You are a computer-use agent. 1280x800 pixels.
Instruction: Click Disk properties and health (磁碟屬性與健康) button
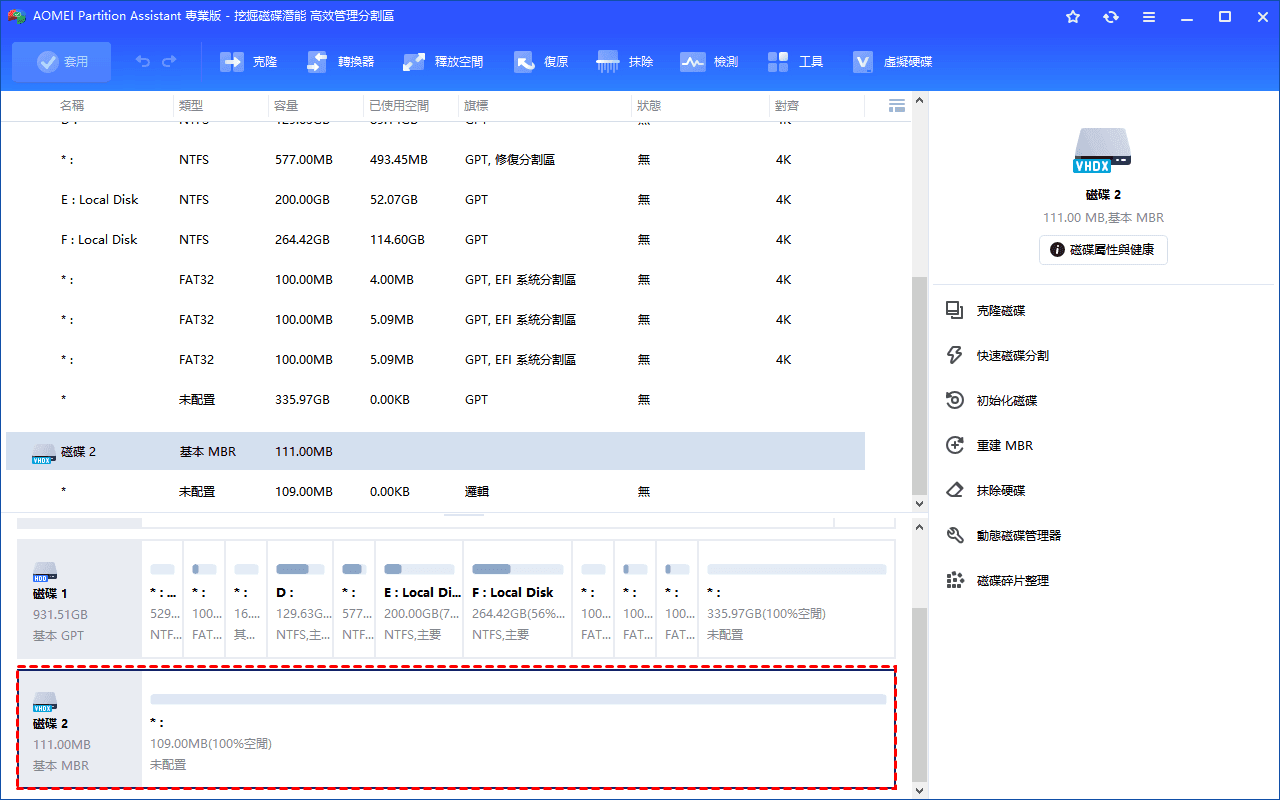[1103, 250]
